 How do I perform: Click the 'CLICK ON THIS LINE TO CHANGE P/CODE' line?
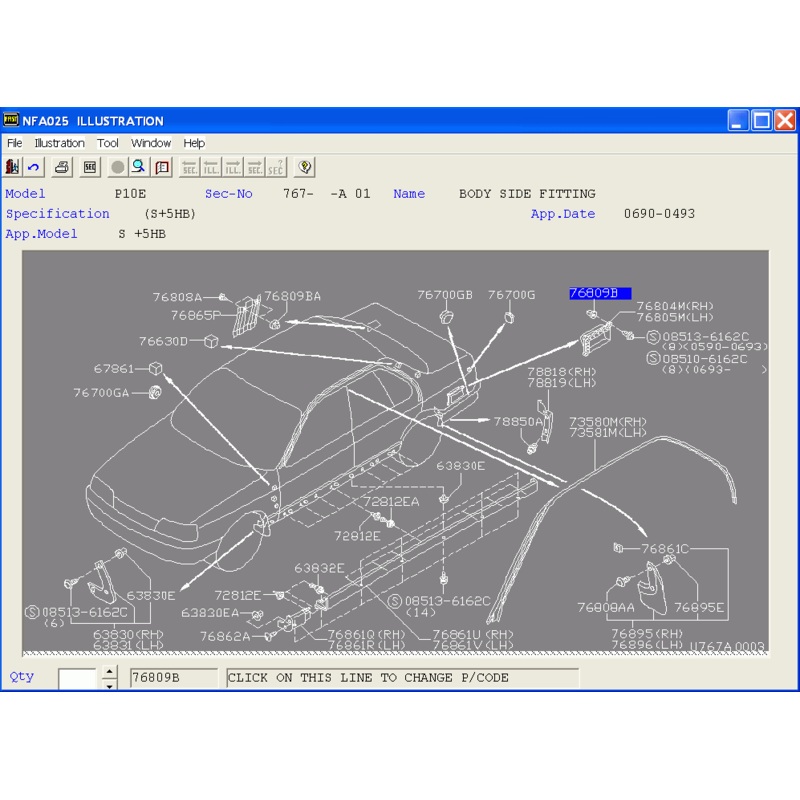click(x=403, y=678)
